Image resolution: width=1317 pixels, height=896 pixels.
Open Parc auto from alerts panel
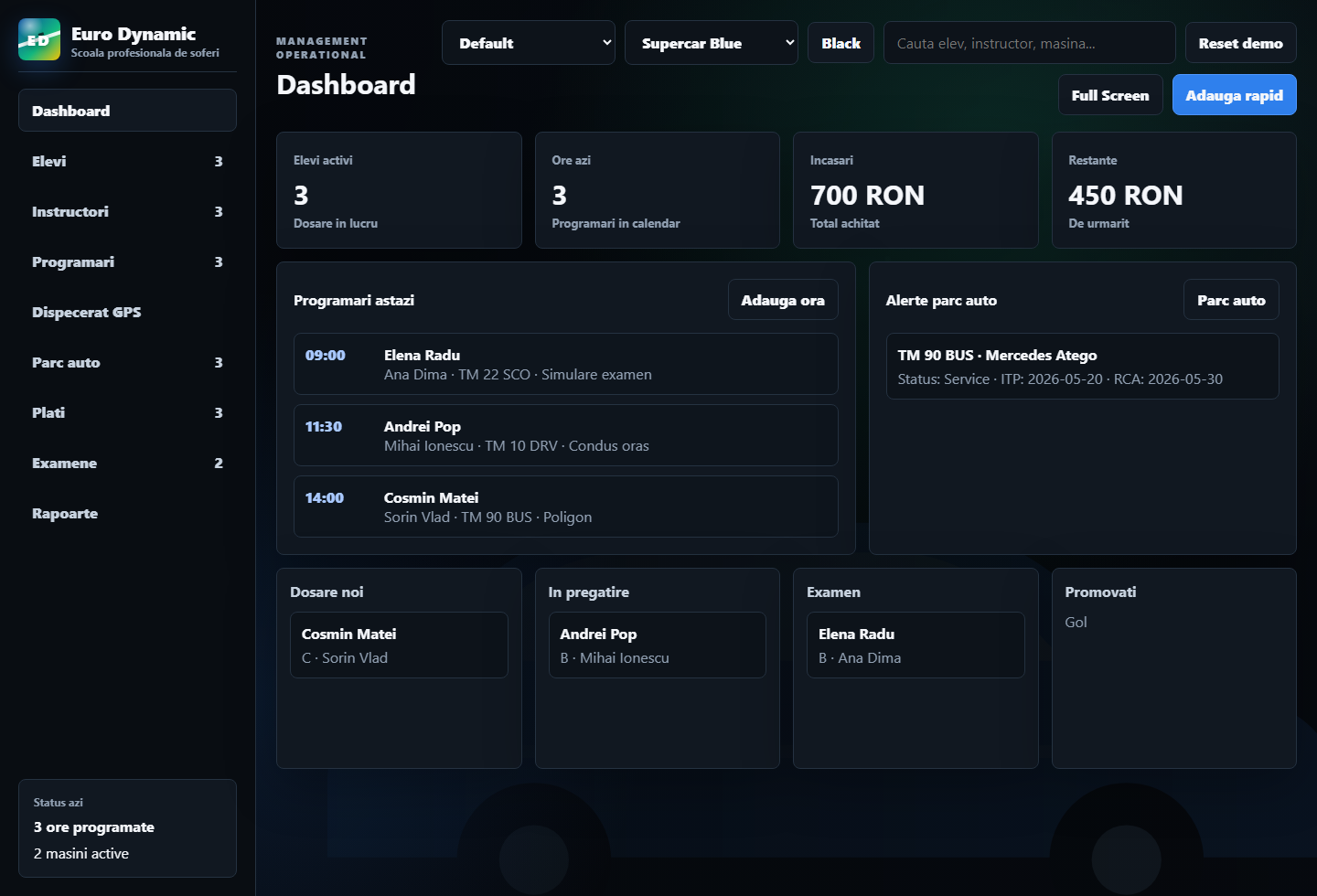click(x=1231, y=300)
